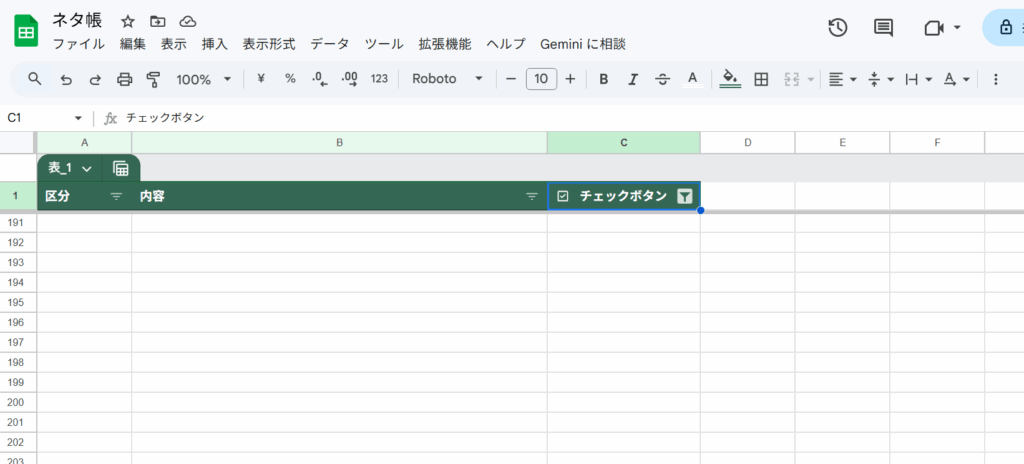Open the comments panel icon
Image resolution: width=1024 pixels, height=464 pixels.
pyautogui.click(x=884, y=28)
